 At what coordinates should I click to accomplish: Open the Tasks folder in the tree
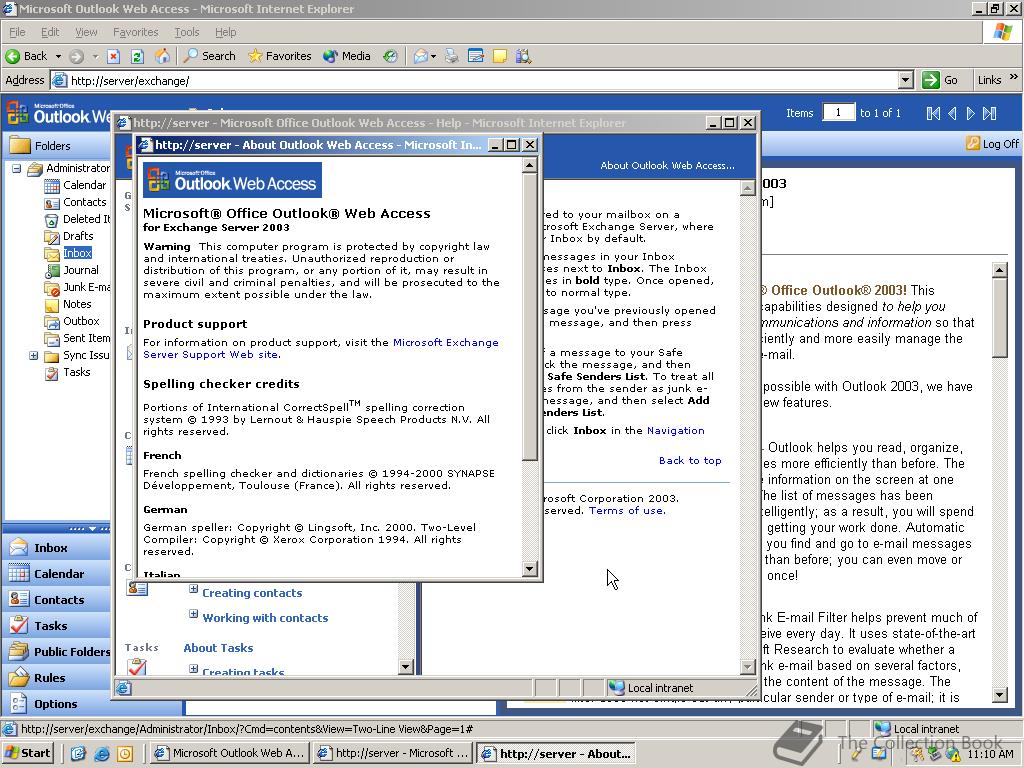pyautogui.click(x=76, y=372)
